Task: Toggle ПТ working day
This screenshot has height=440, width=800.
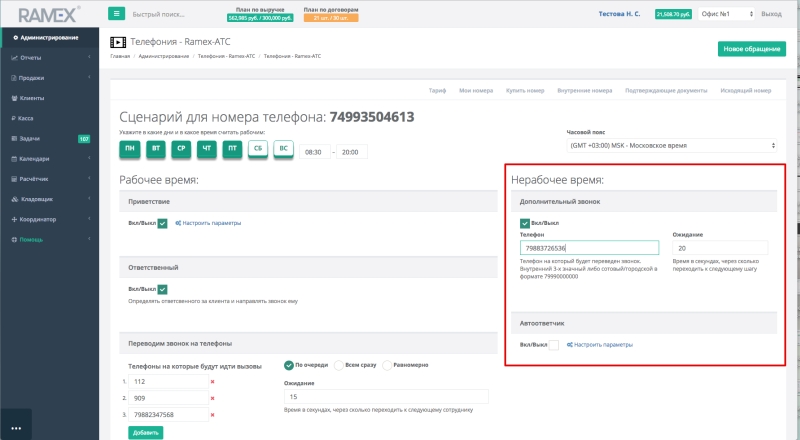Action: pyautogui.click(x=232, y=149)
